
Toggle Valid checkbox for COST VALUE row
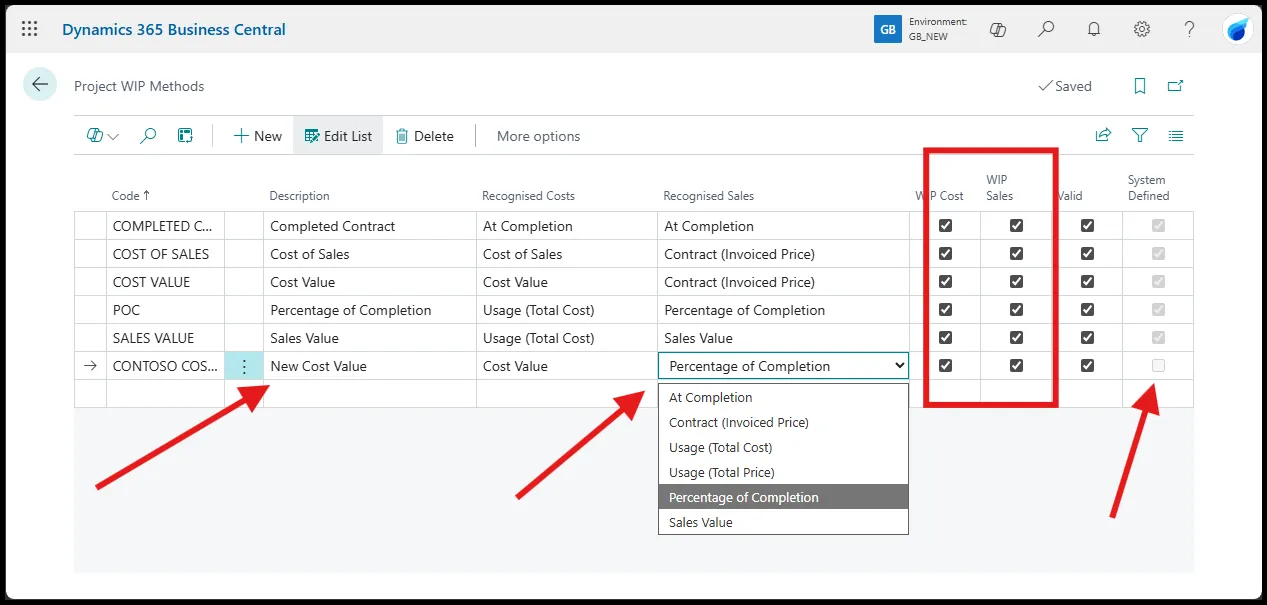(1087, 282)
